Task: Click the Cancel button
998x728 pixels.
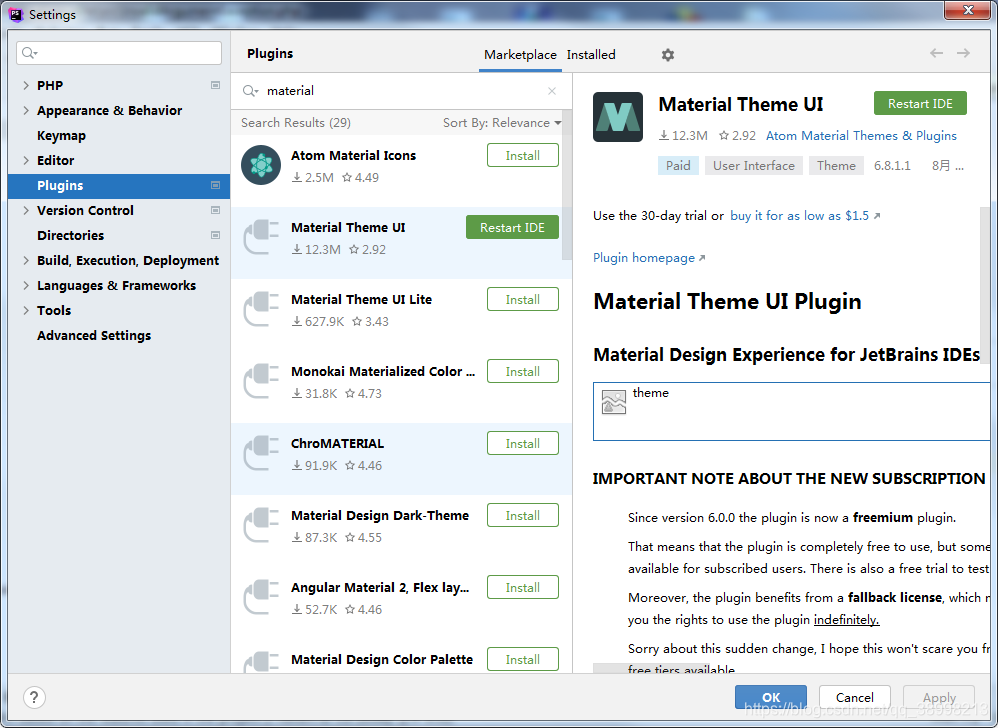Action: (854, 697)
